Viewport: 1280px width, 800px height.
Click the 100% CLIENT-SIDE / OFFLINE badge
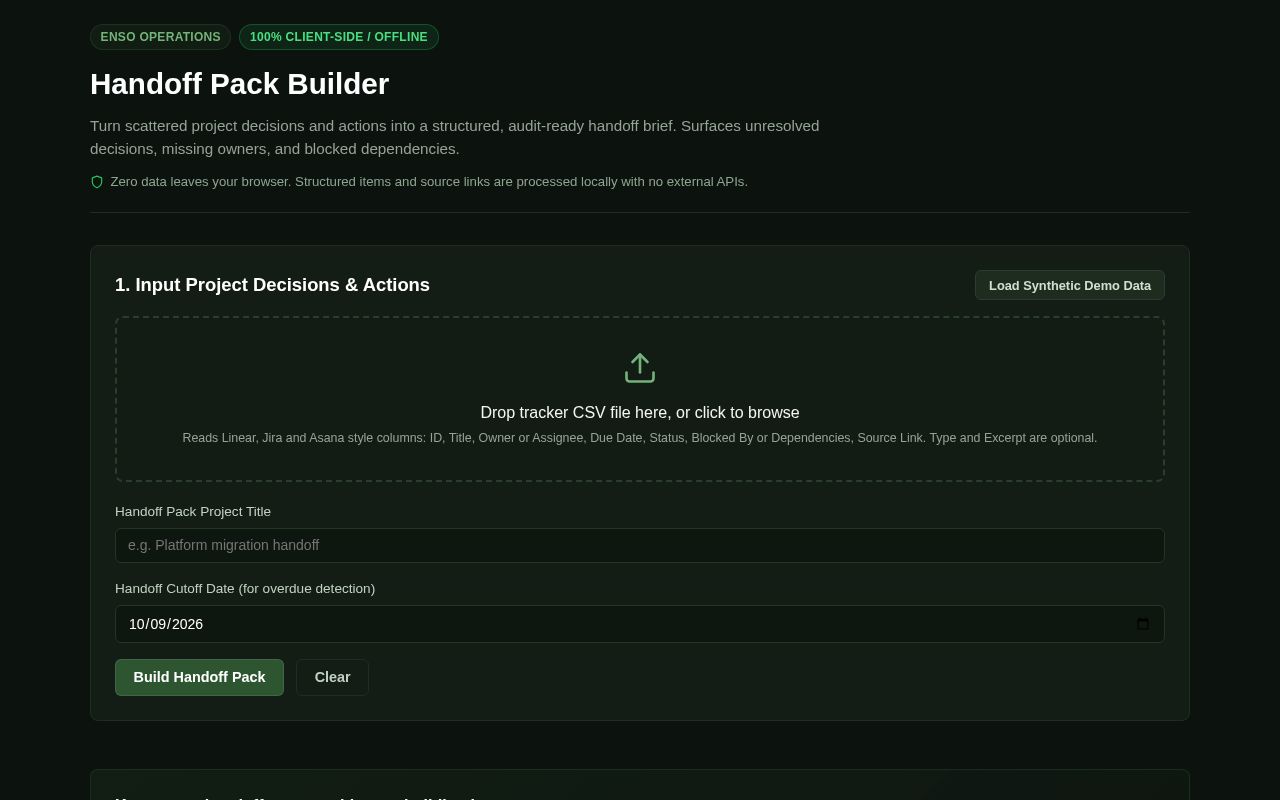pos(339,37)
